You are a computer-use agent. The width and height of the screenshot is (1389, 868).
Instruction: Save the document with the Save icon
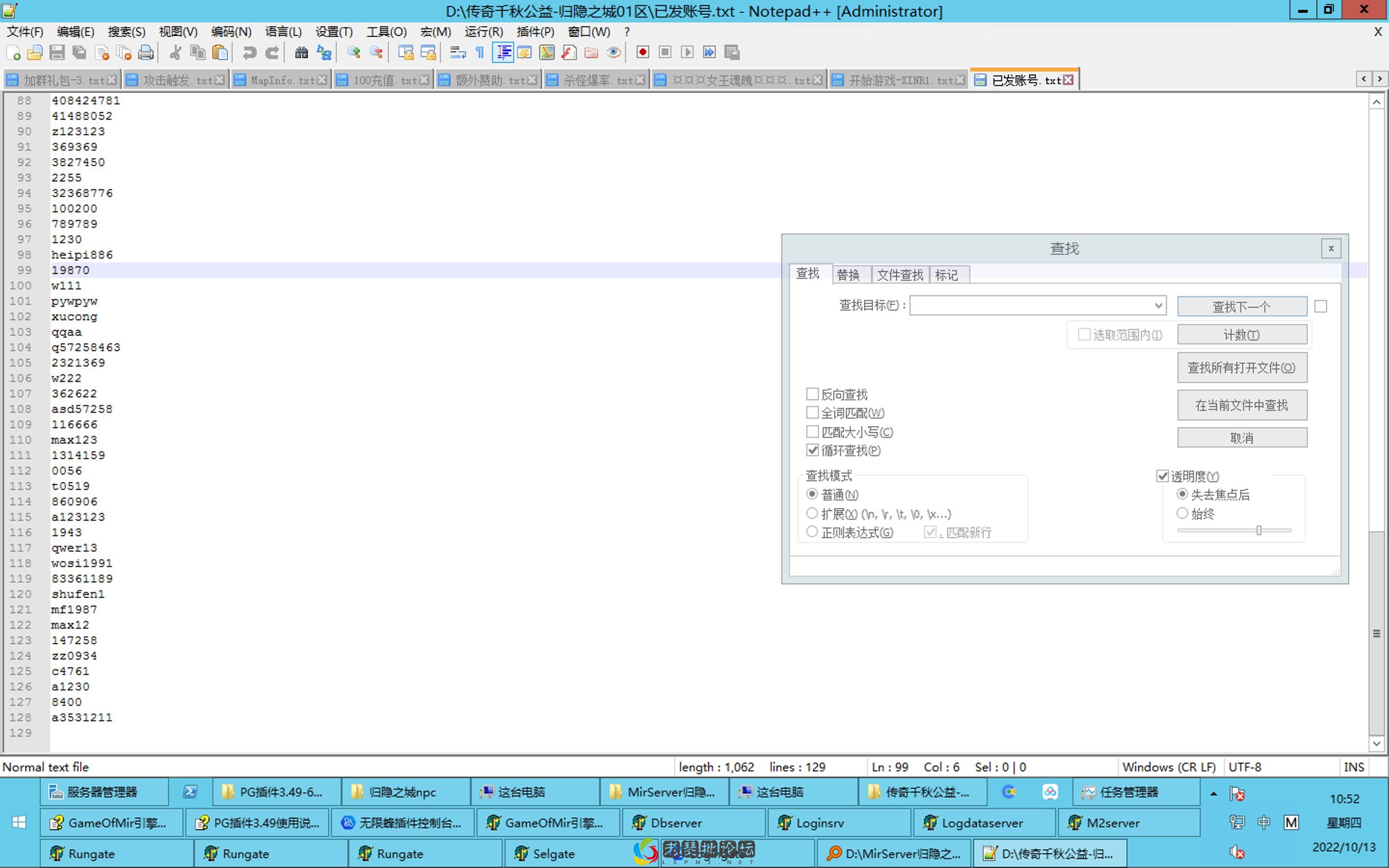(x=57, y=53)
